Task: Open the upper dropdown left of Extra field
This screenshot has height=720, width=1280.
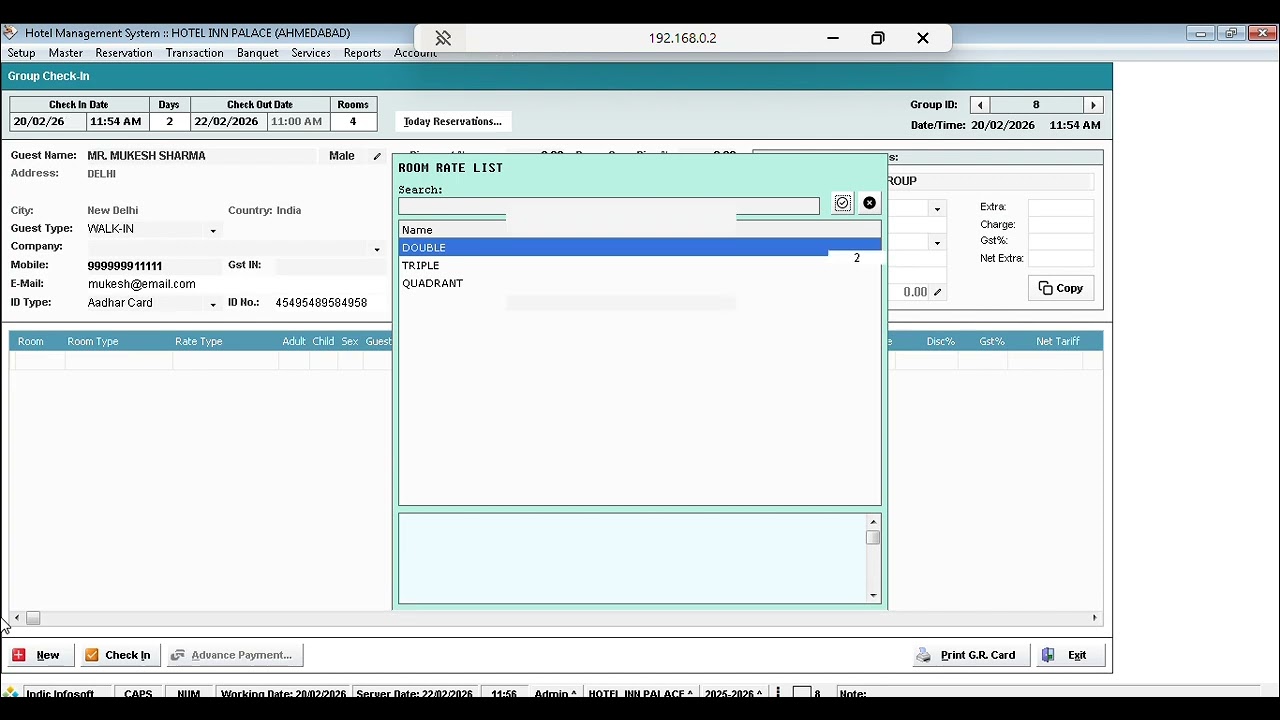Action: 937,209
